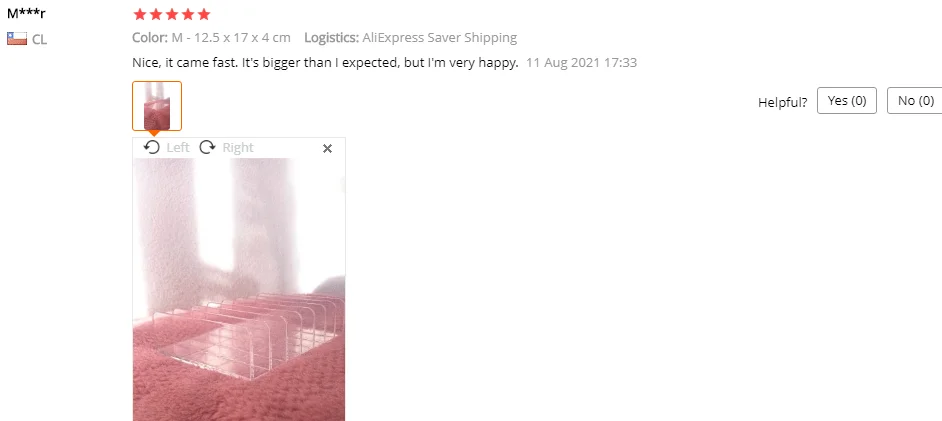Mark review not helpful with No (0)
The height and width of the screenshot is (421, 942).
[916, 101]
